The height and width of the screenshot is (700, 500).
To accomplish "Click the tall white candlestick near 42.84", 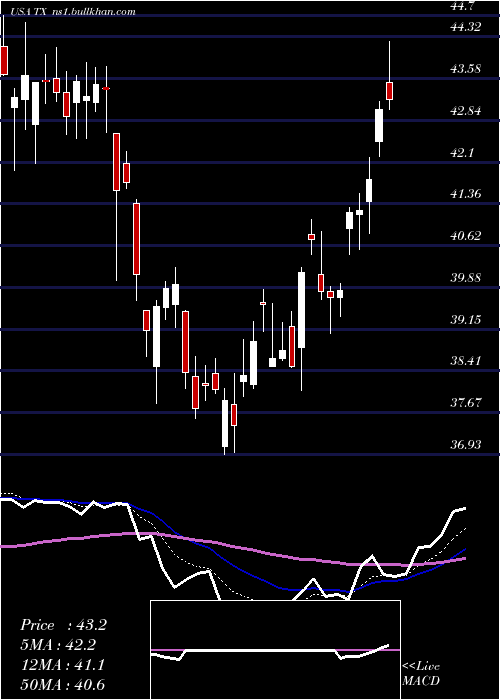I will (379, 125).
